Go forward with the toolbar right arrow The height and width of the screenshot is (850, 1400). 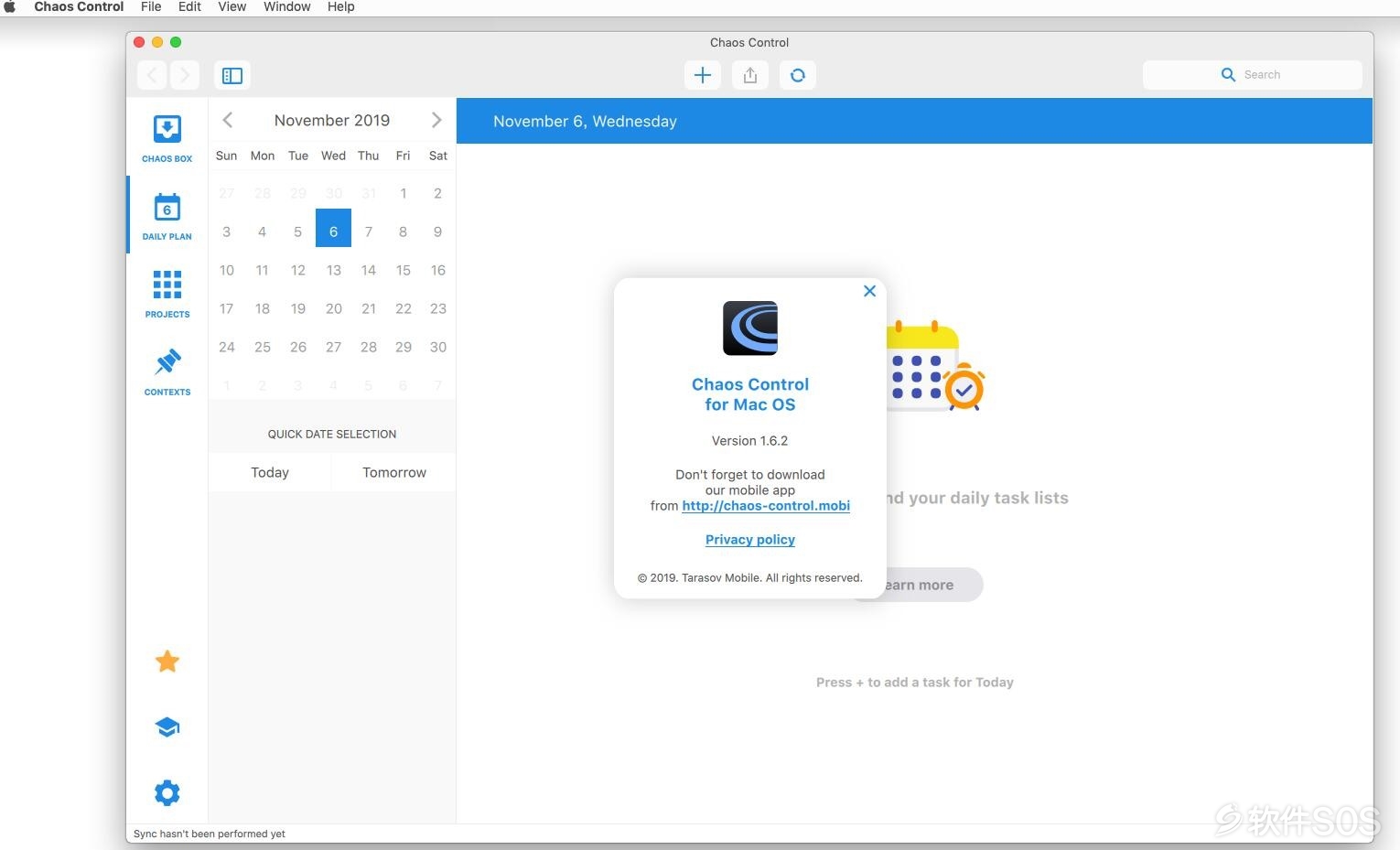click(x=184, y=75)
